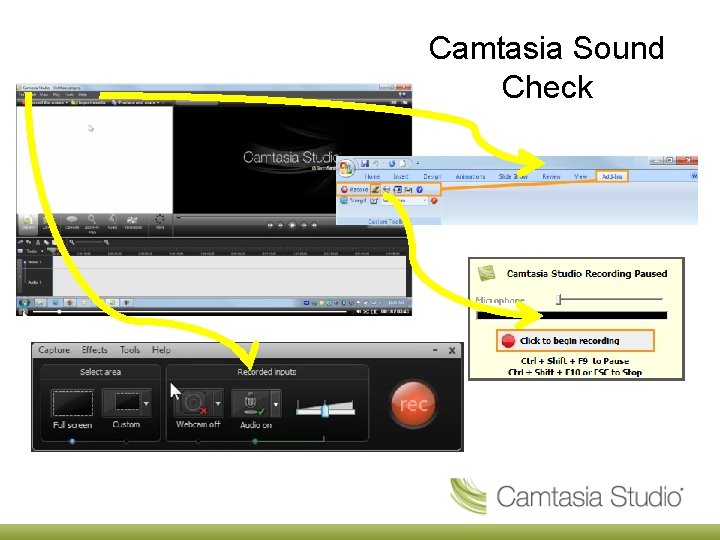Click the Clip Bin tab in Camtasia Studio

pos(28,223)
